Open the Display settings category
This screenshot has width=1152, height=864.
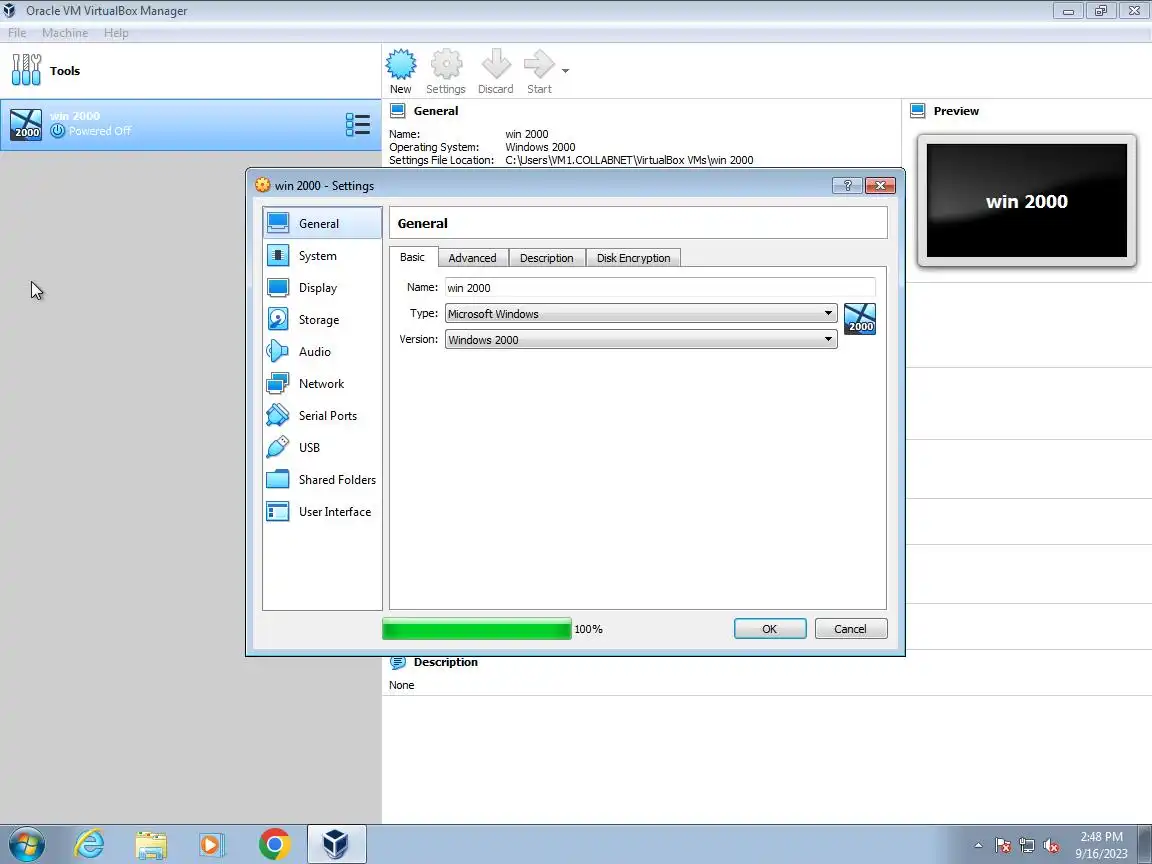(x=322, y=287)
